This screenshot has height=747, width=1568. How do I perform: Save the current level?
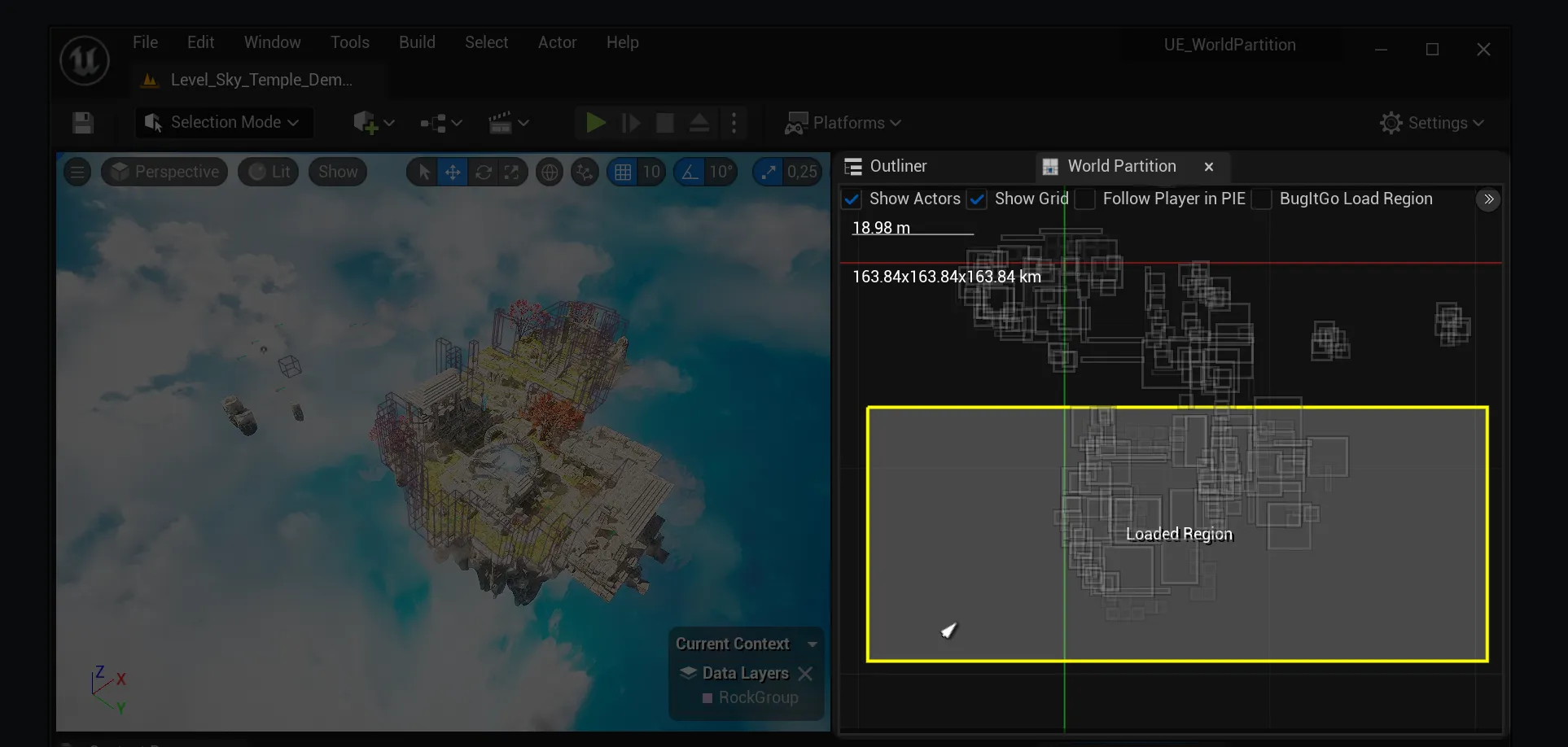pos(81,123)
